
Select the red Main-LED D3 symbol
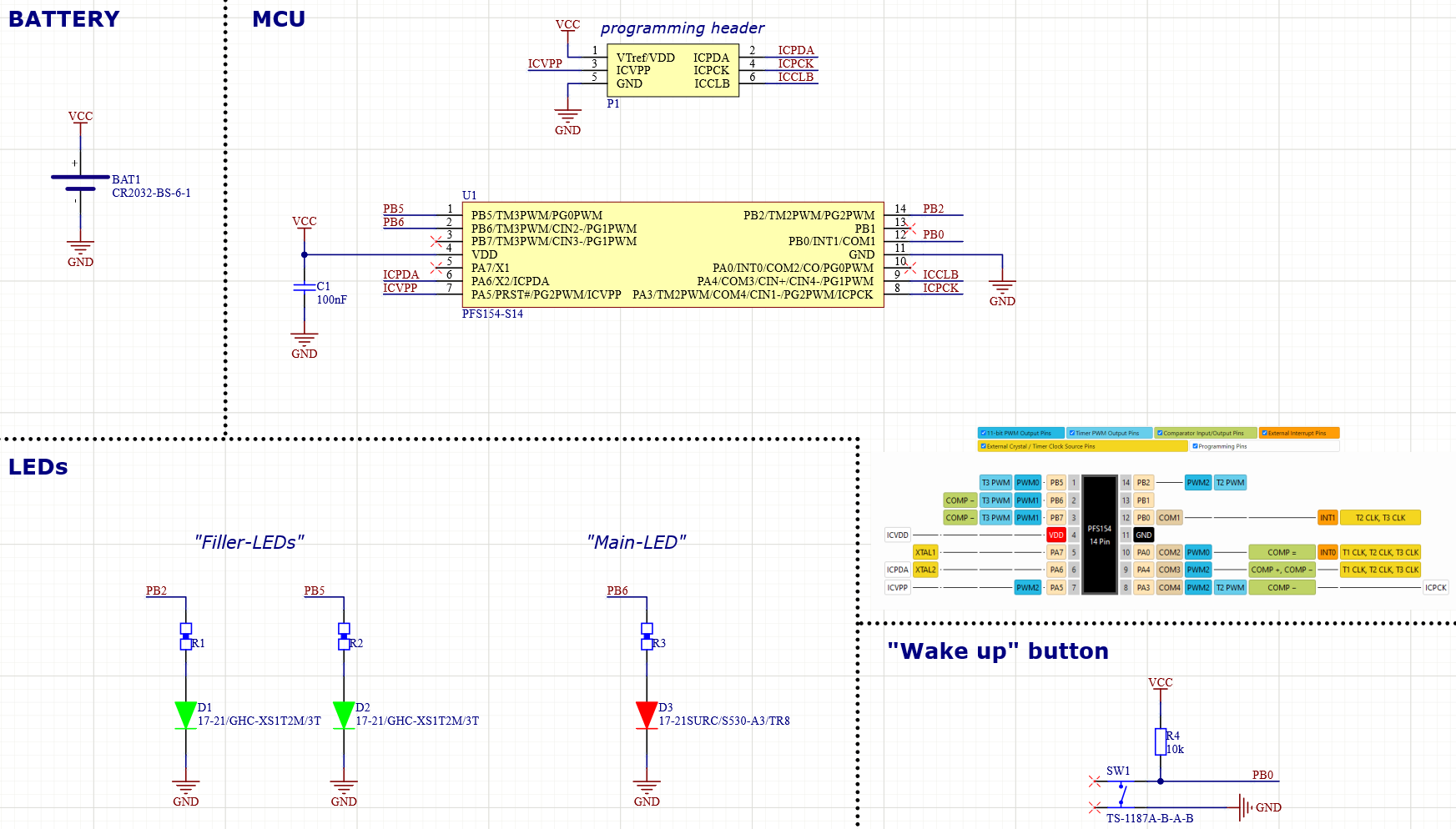click(647, 716)
